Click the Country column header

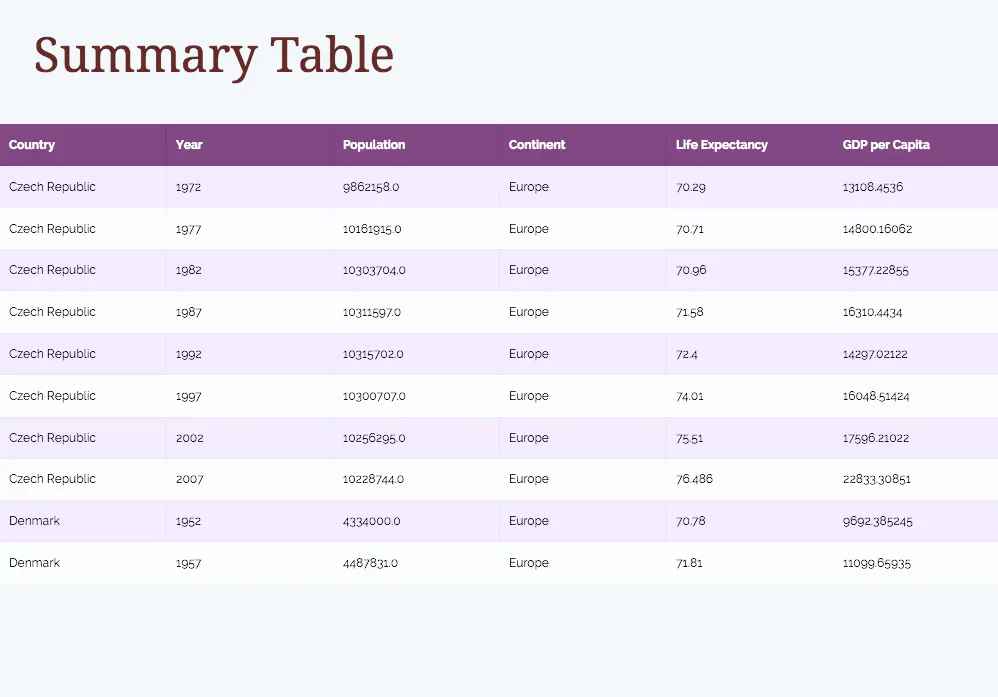click(32, 145)
